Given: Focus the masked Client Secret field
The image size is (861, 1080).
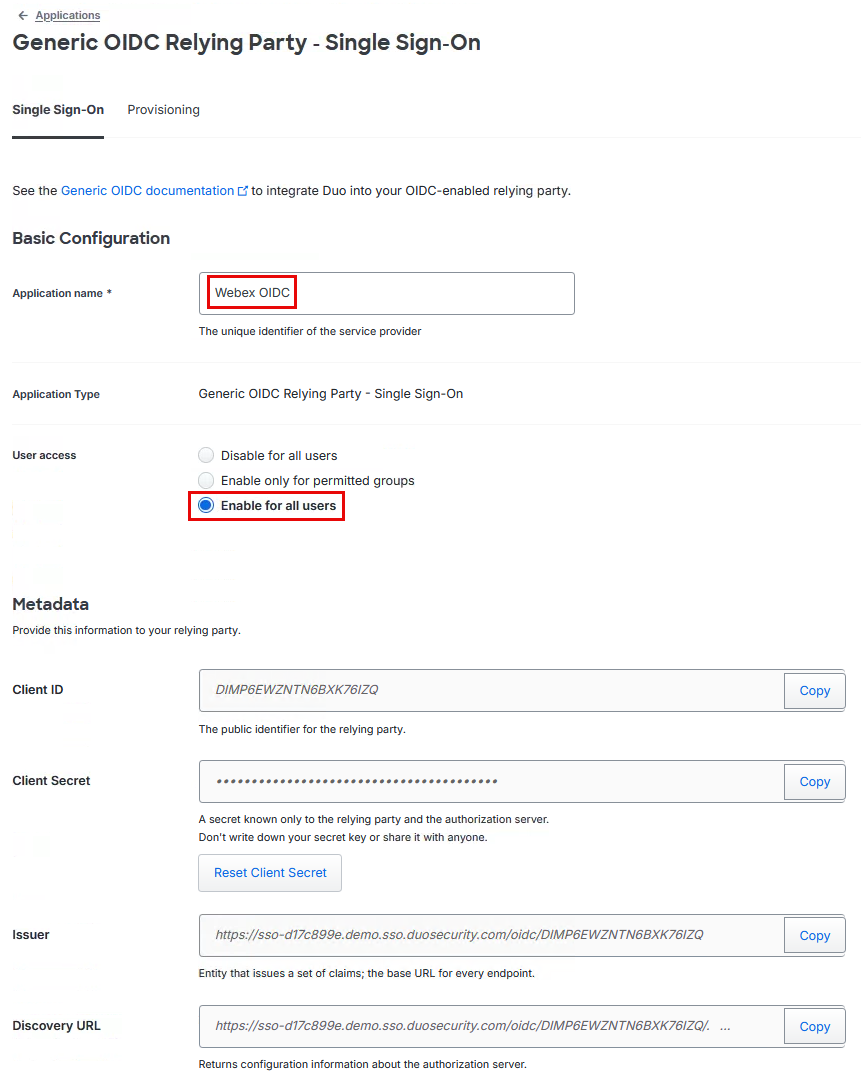Looking at the screenshot, I should pos(490,782).
